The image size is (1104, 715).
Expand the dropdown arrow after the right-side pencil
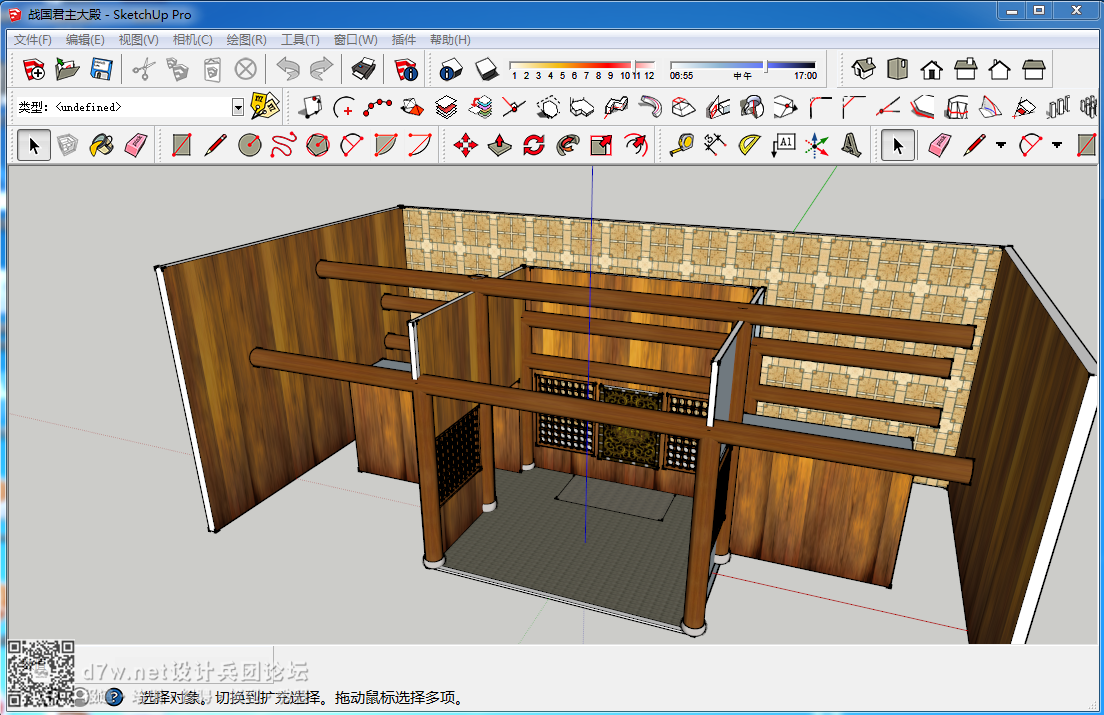(x=1000, y=145)
